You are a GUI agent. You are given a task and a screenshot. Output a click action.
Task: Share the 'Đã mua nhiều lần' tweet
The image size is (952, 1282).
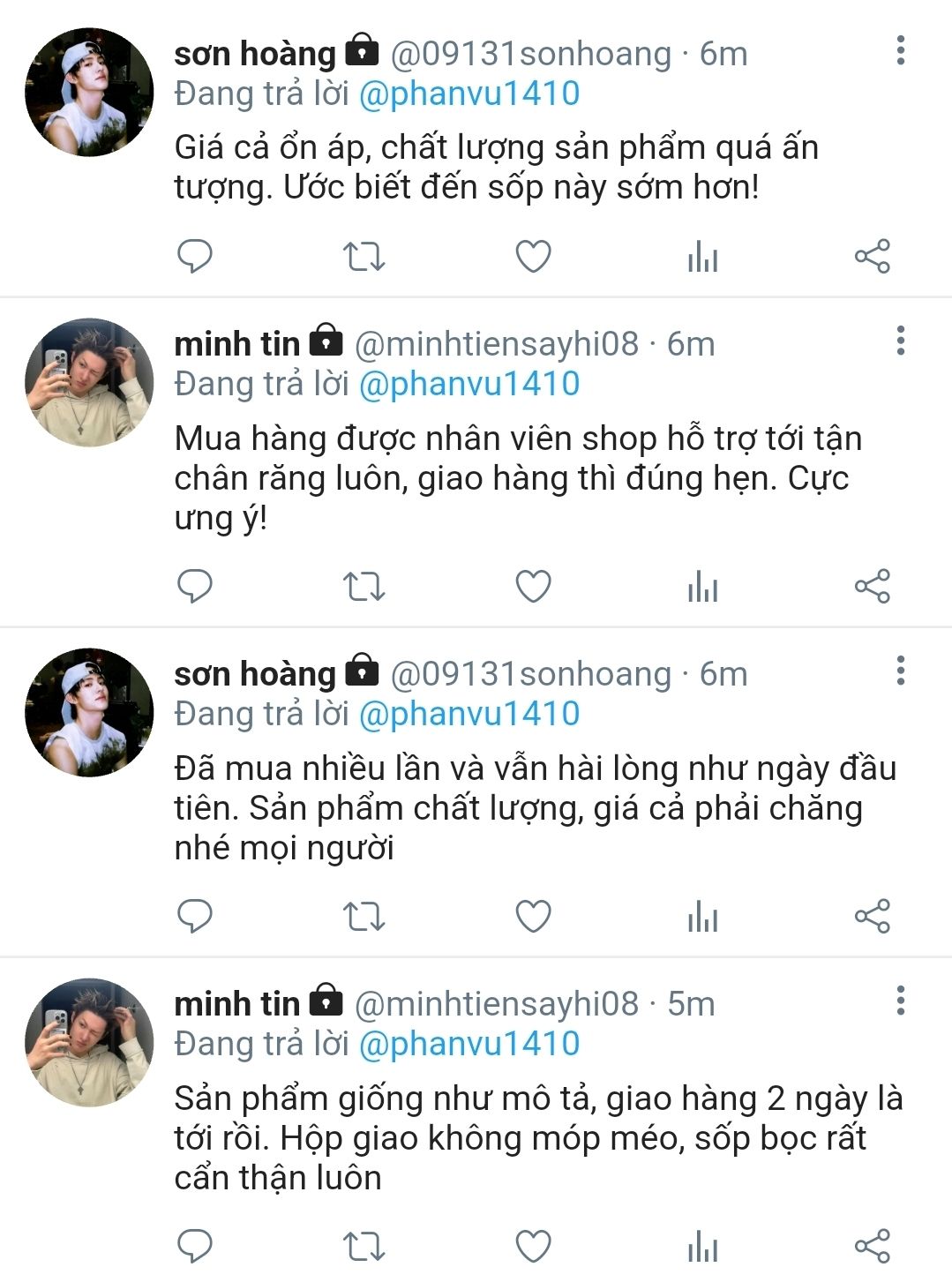(x=872, y=917)
